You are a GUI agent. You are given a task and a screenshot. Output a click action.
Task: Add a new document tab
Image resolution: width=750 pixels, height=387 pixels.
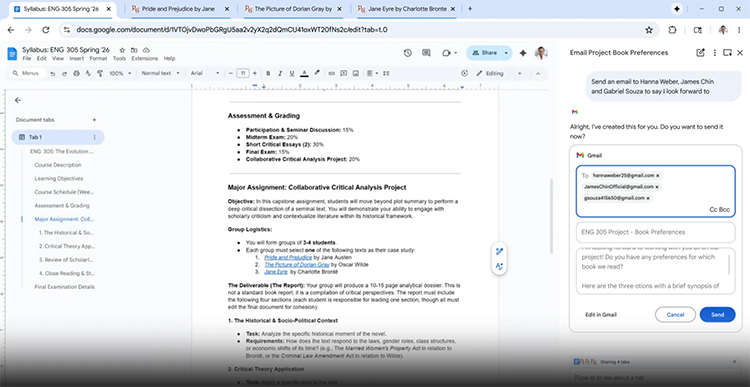coord(94,120)
